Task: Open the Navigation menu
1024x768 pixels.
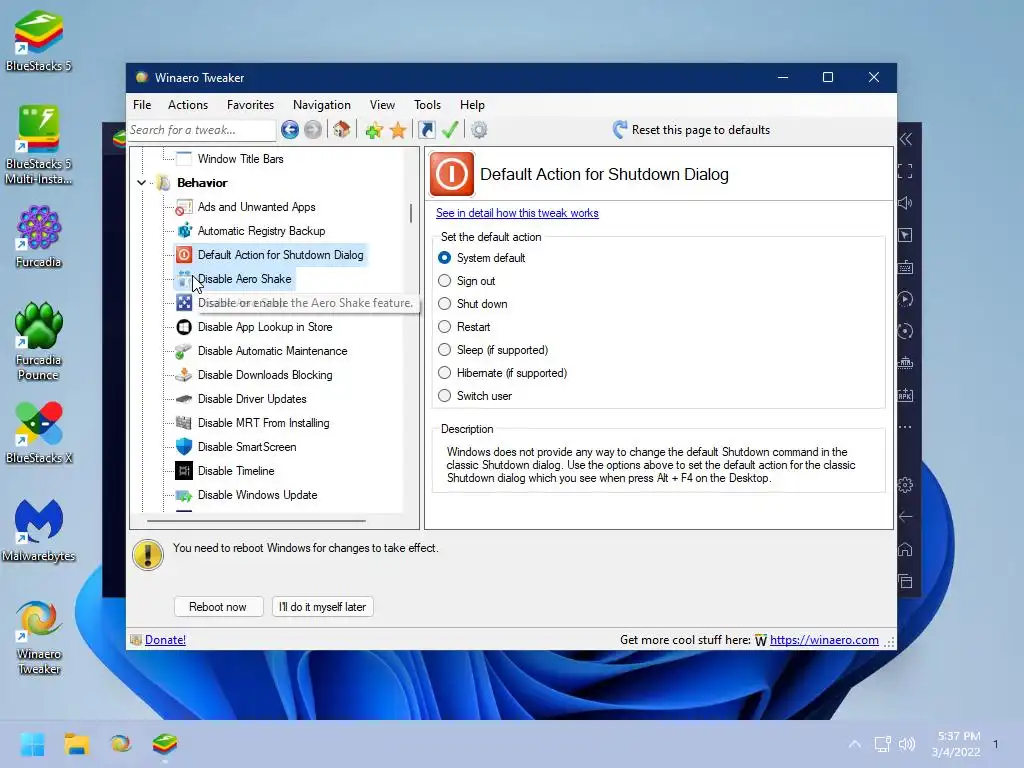Action: pyautogui.click(x=321, y=104)
